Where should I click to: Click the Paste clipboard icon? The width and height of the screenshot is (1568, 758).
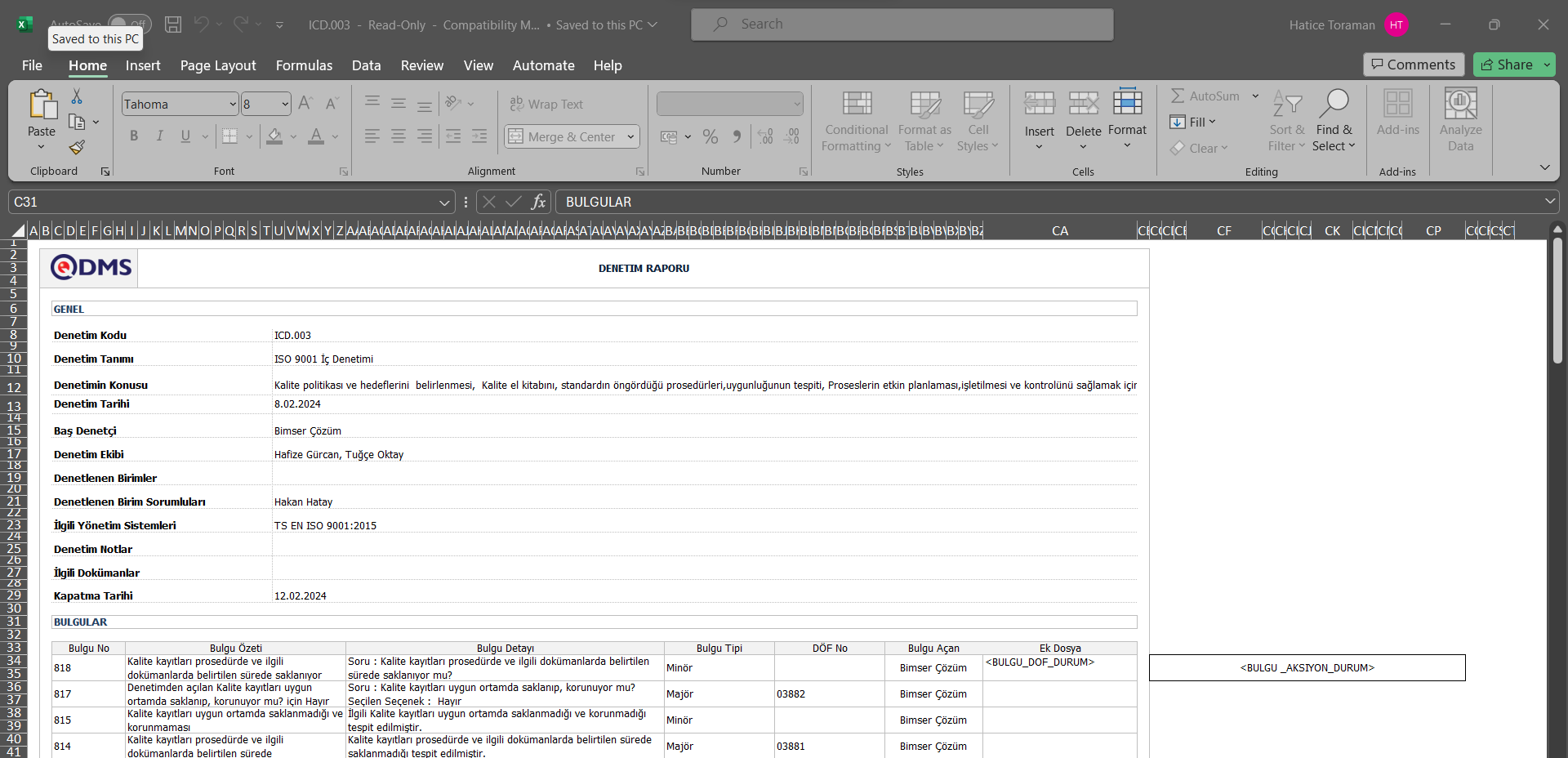(42, 105)
